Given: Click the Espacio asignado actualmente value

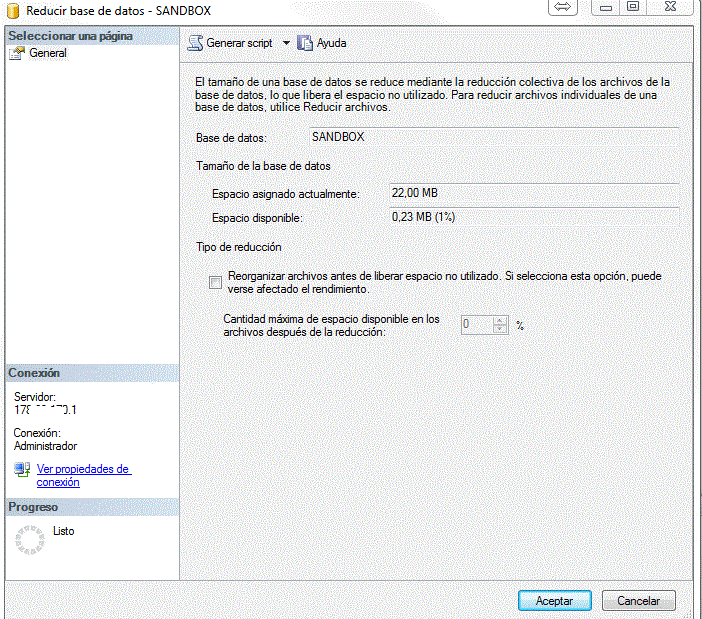Looking at the screenshot, I should pos(533,193).
